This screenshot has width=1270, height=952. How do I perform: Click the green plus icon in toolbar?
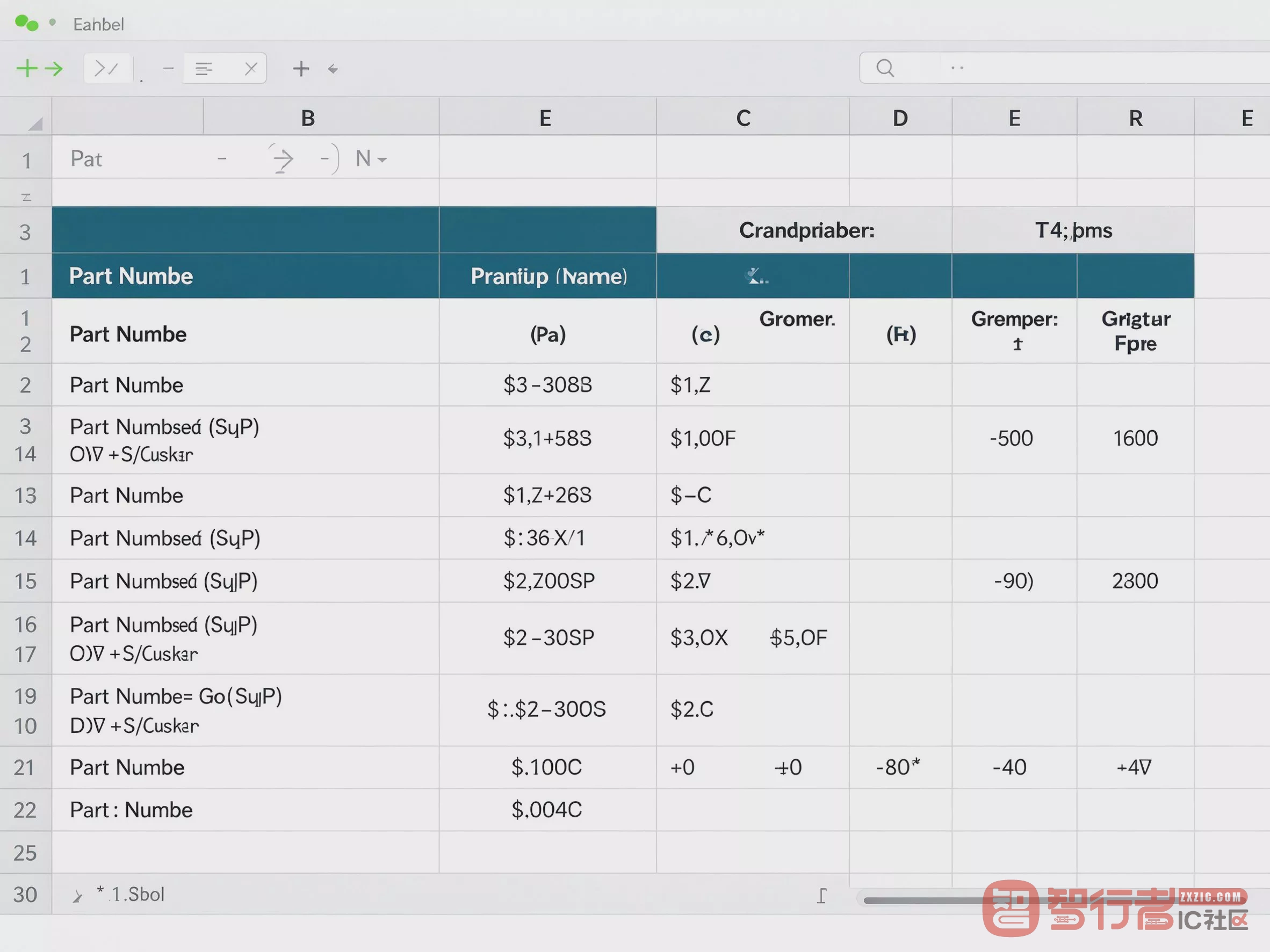point(26,68)
